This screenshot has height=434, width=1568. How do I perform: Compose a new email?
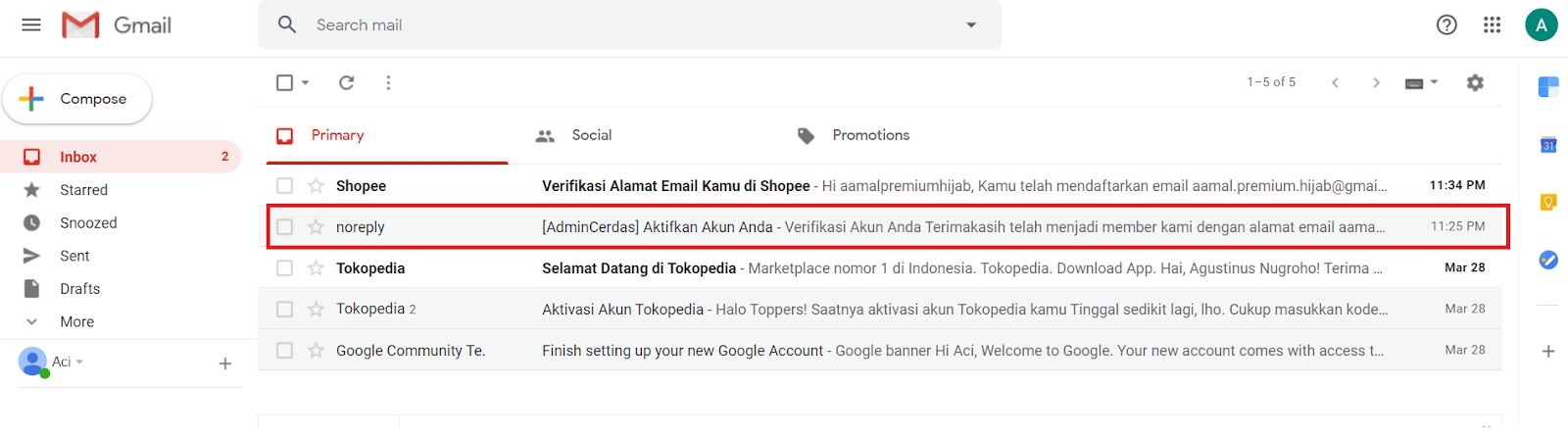tap(77, 99)
